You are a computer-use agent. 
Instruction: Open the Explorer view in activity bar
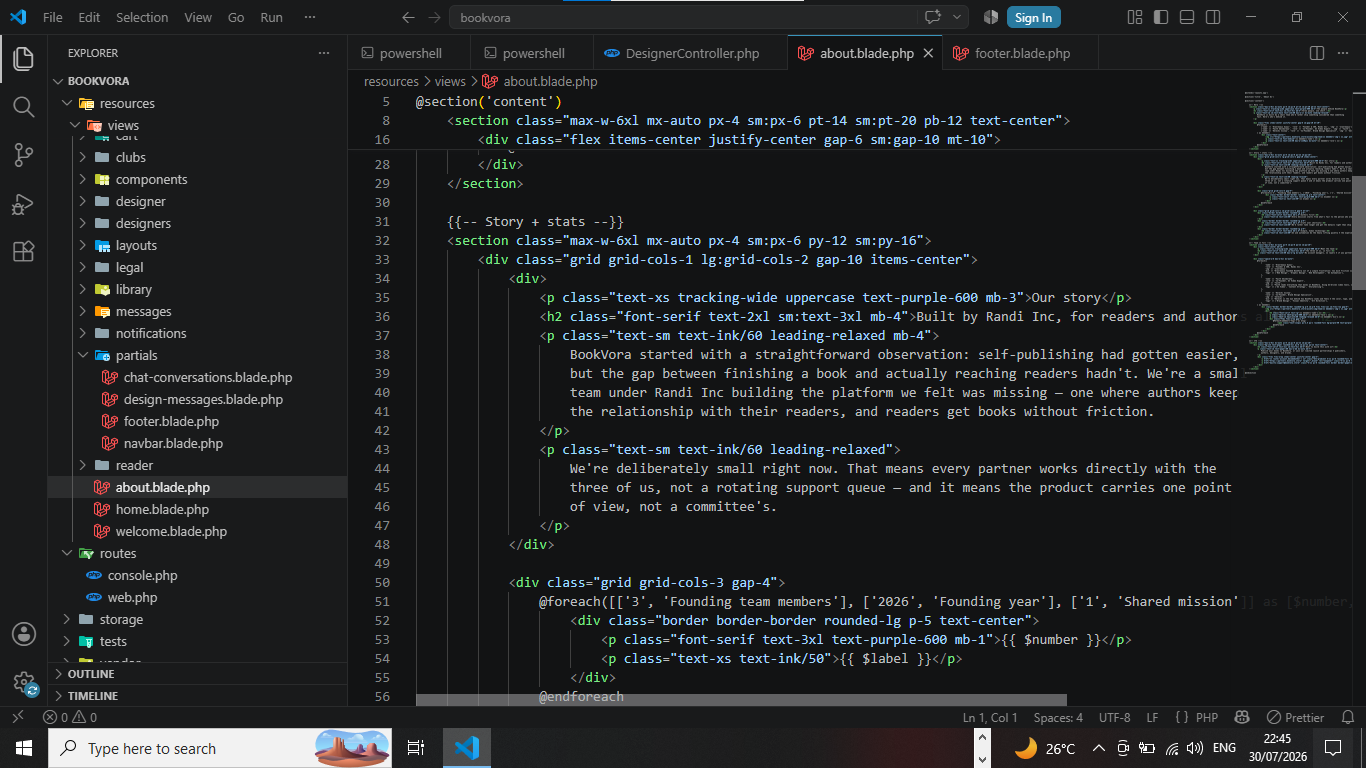(x=23, y=59)
